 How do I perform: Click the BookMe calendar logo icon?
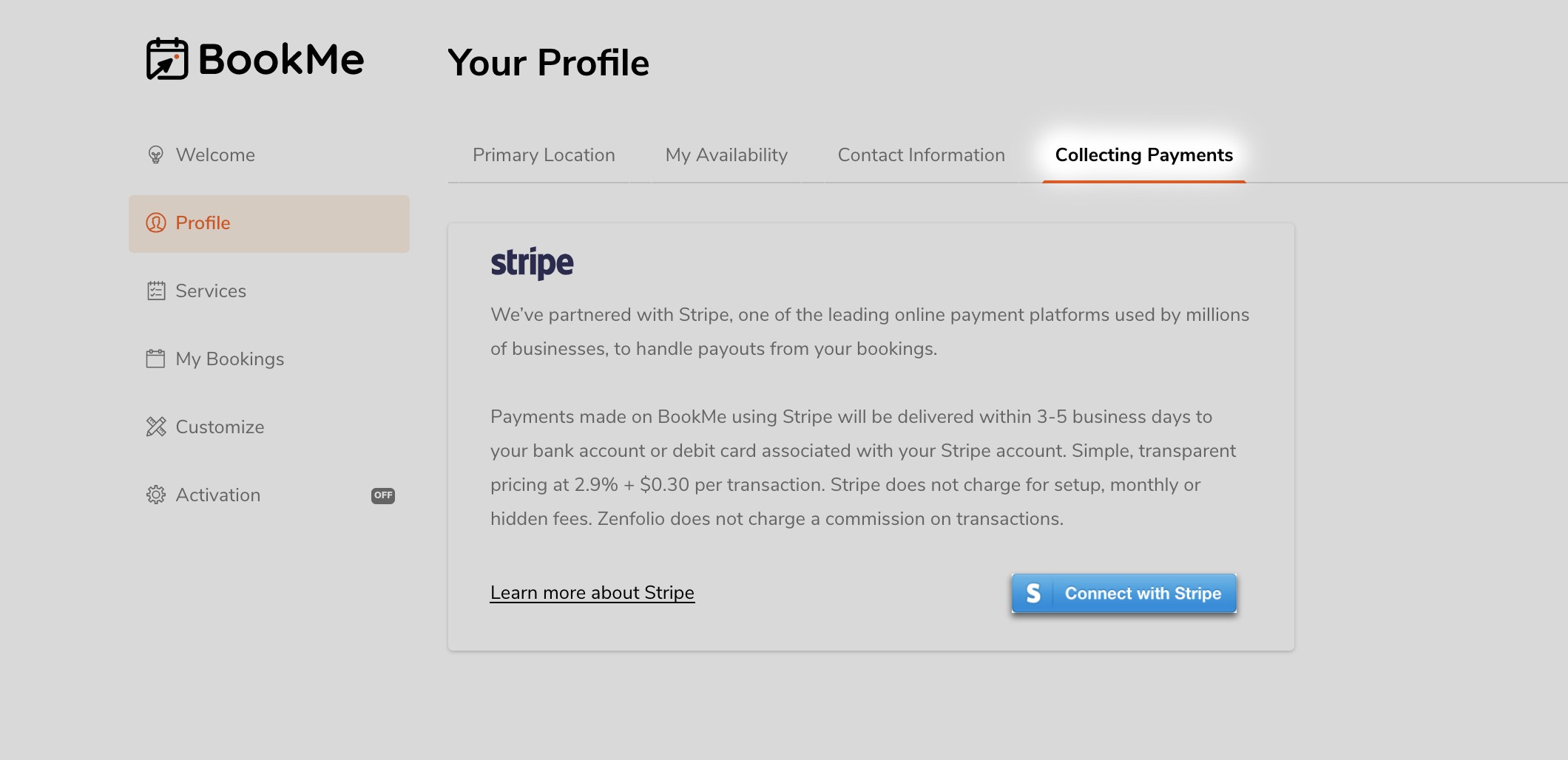[x=167, y=59]
